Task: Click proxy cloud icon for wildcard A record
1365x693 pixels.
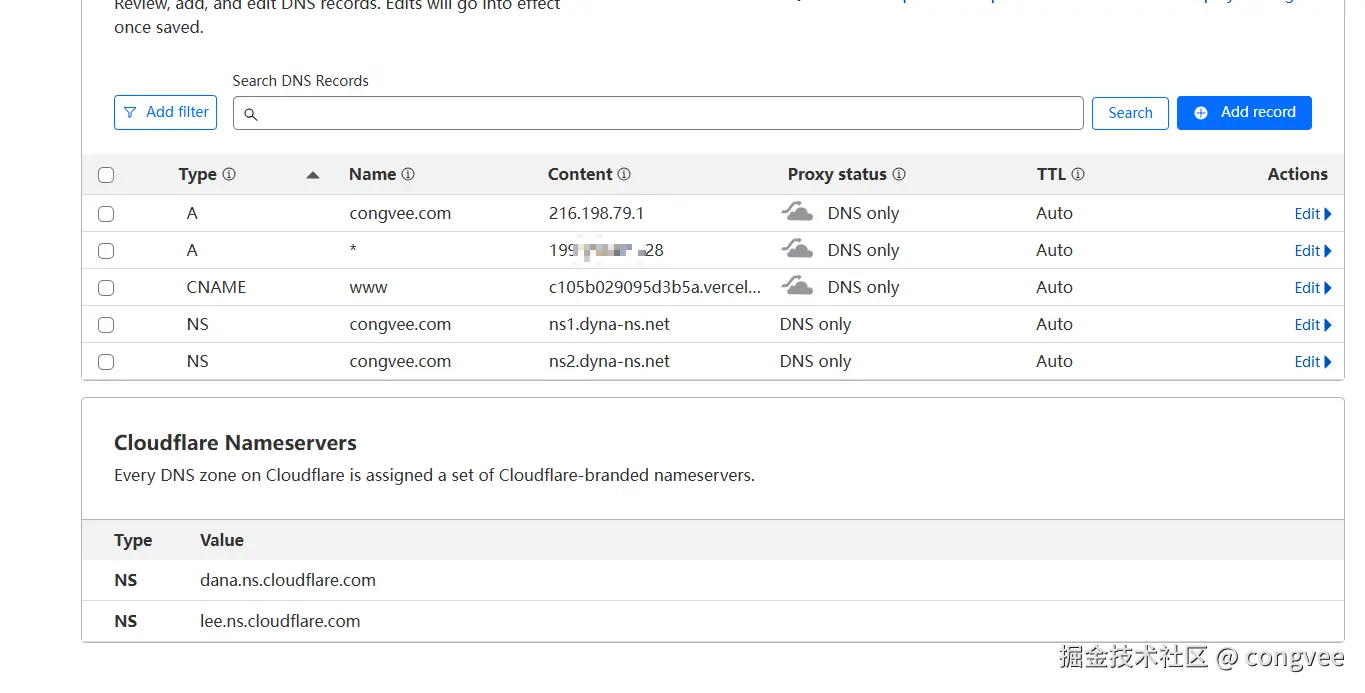Action: click(x=797, y=250)
